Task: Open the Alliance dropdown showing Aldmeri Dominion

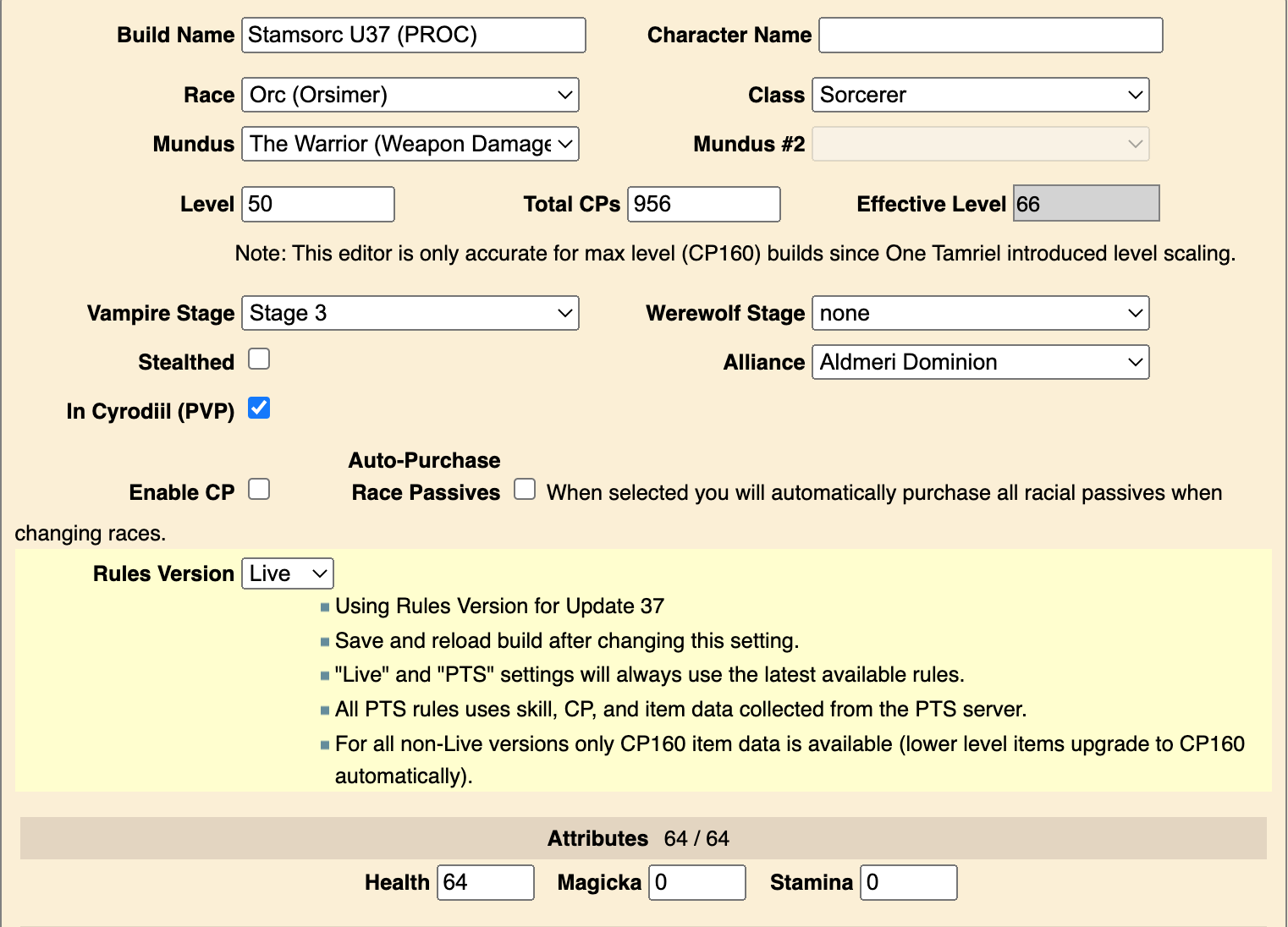Action: click(981, 362)
